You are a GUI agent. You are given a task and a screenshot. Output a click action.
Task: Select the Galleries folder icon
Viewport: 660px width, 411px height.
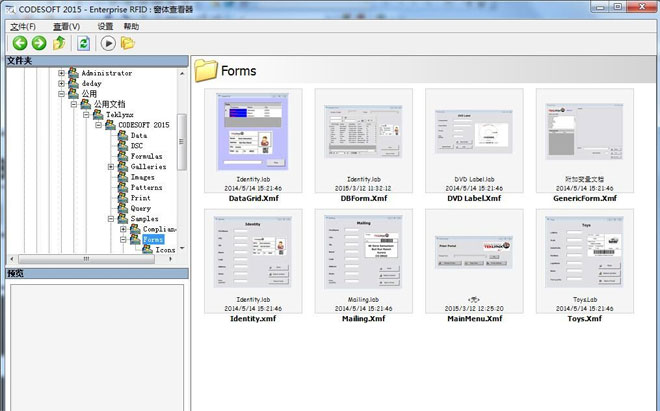click(x=122, y=167)
